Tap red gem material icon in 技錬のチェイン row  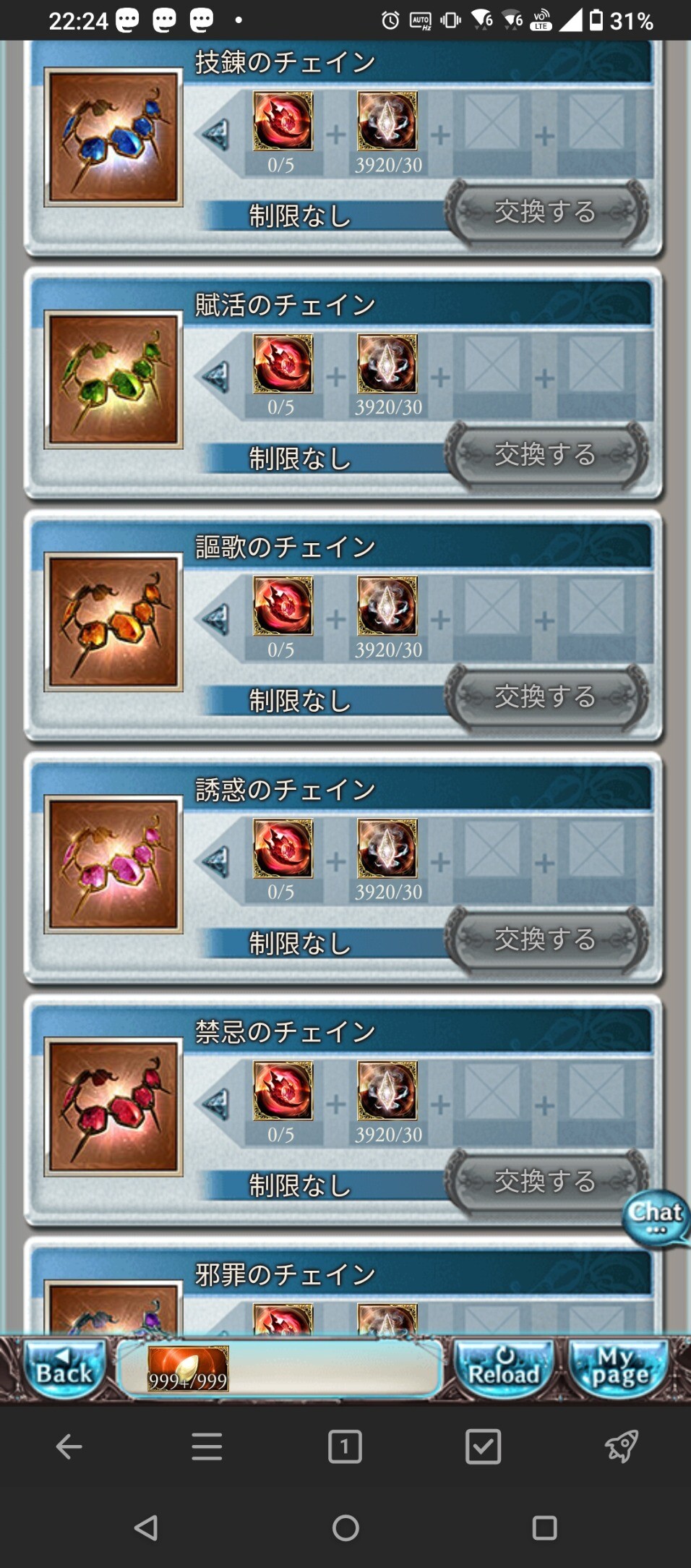283,121
